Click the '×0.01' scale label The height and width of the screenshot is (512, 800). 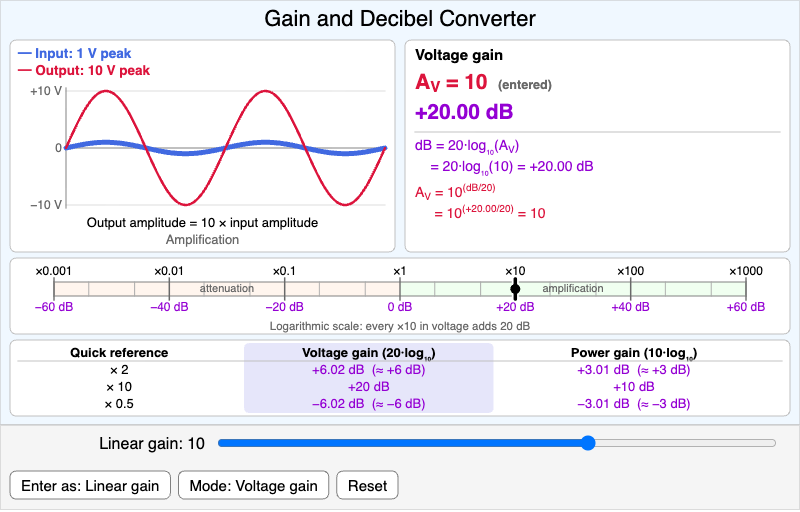click(x=169, y=271)
